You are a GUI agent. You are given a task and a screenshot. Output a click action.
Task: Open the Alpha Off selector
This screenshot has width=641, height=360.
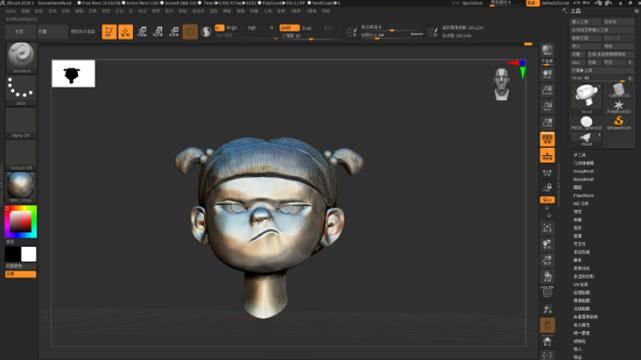click(x=21, y=122)
